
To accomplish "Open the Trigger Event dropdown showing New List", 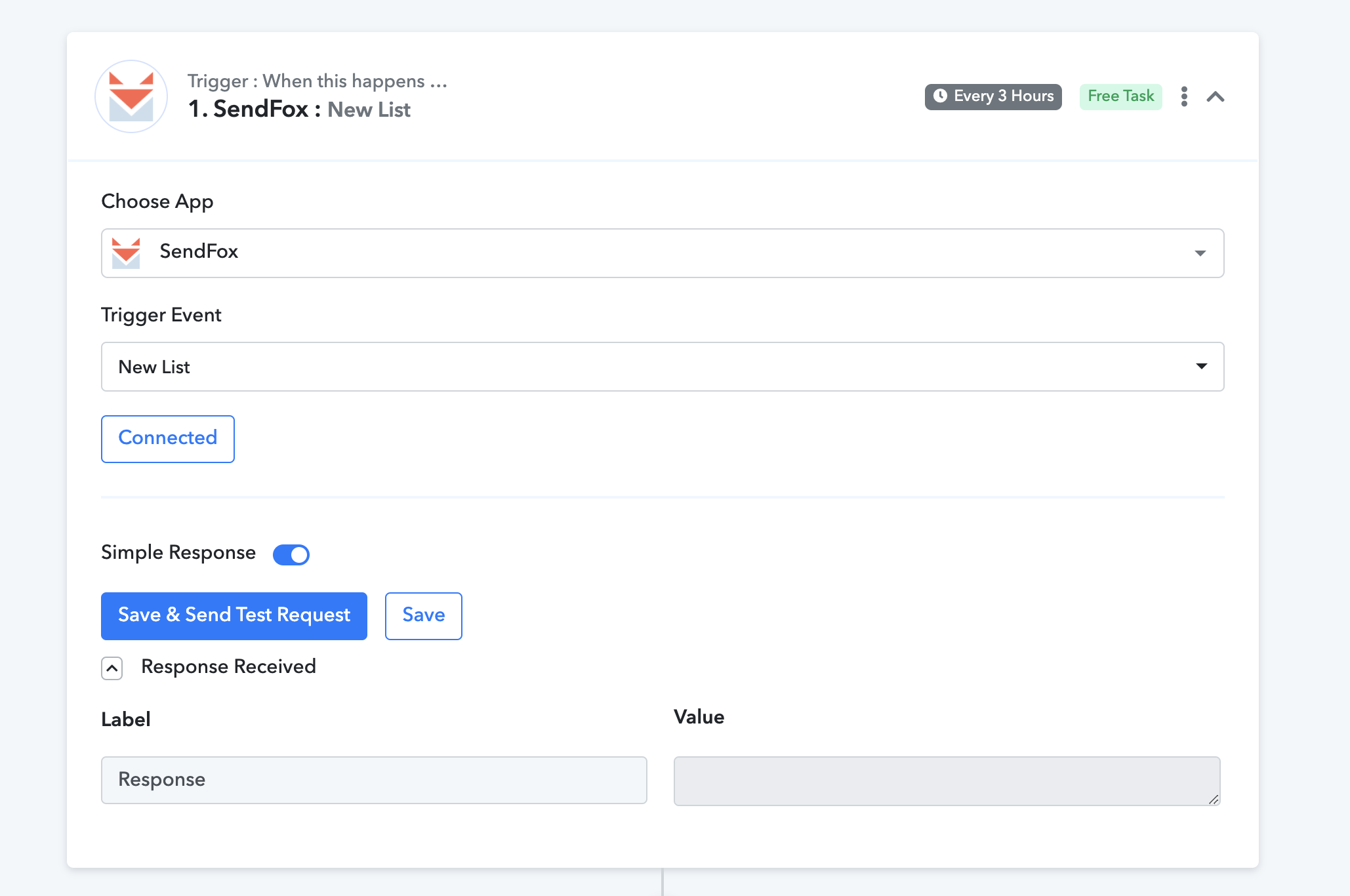I will [663, 367].
